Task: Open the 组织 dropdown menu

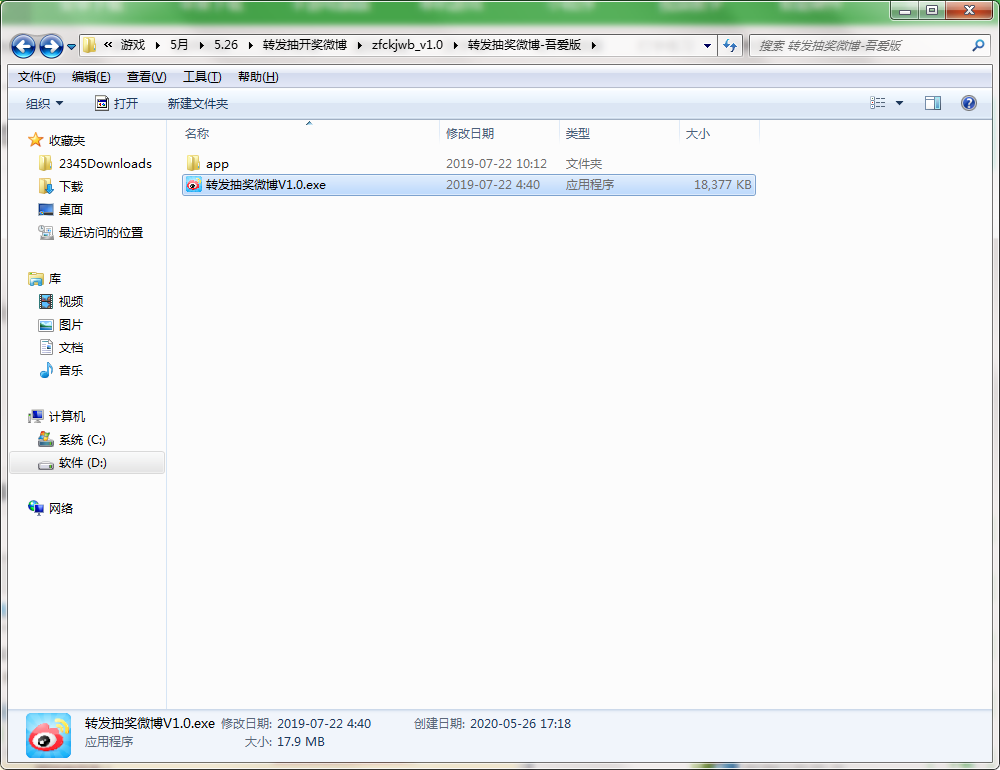Action: click(44, 103)
